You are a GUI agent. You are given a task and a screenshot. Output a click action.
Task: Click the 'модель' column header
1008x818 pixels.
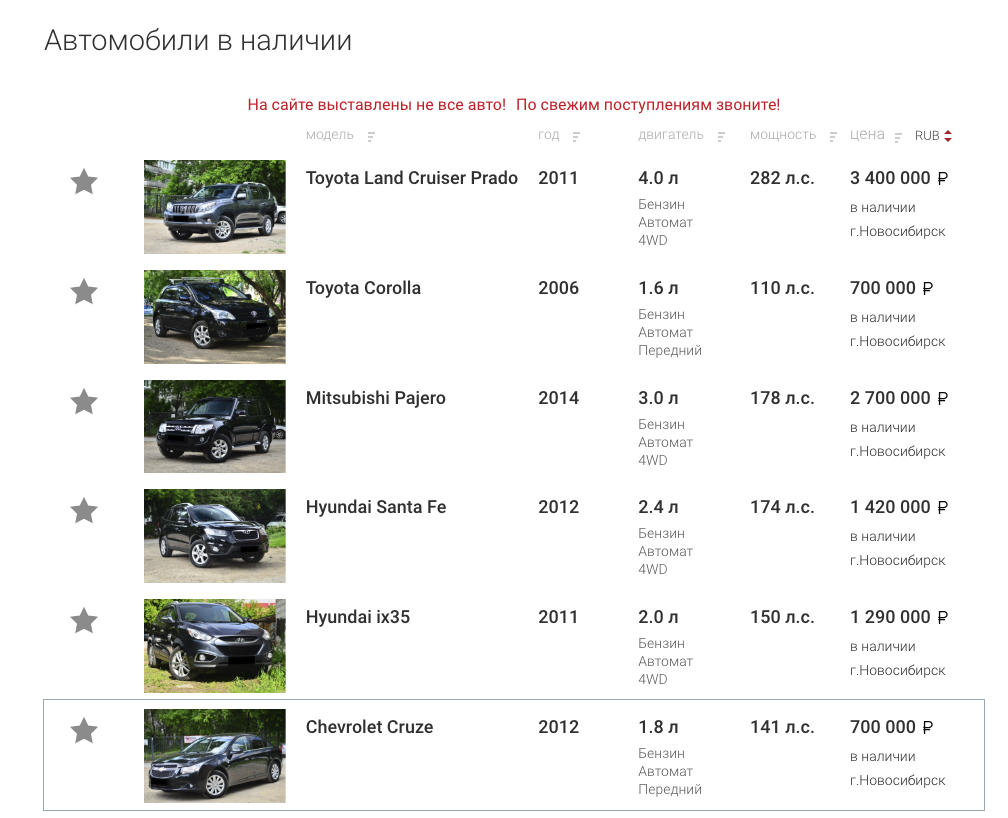pos(330,135)
